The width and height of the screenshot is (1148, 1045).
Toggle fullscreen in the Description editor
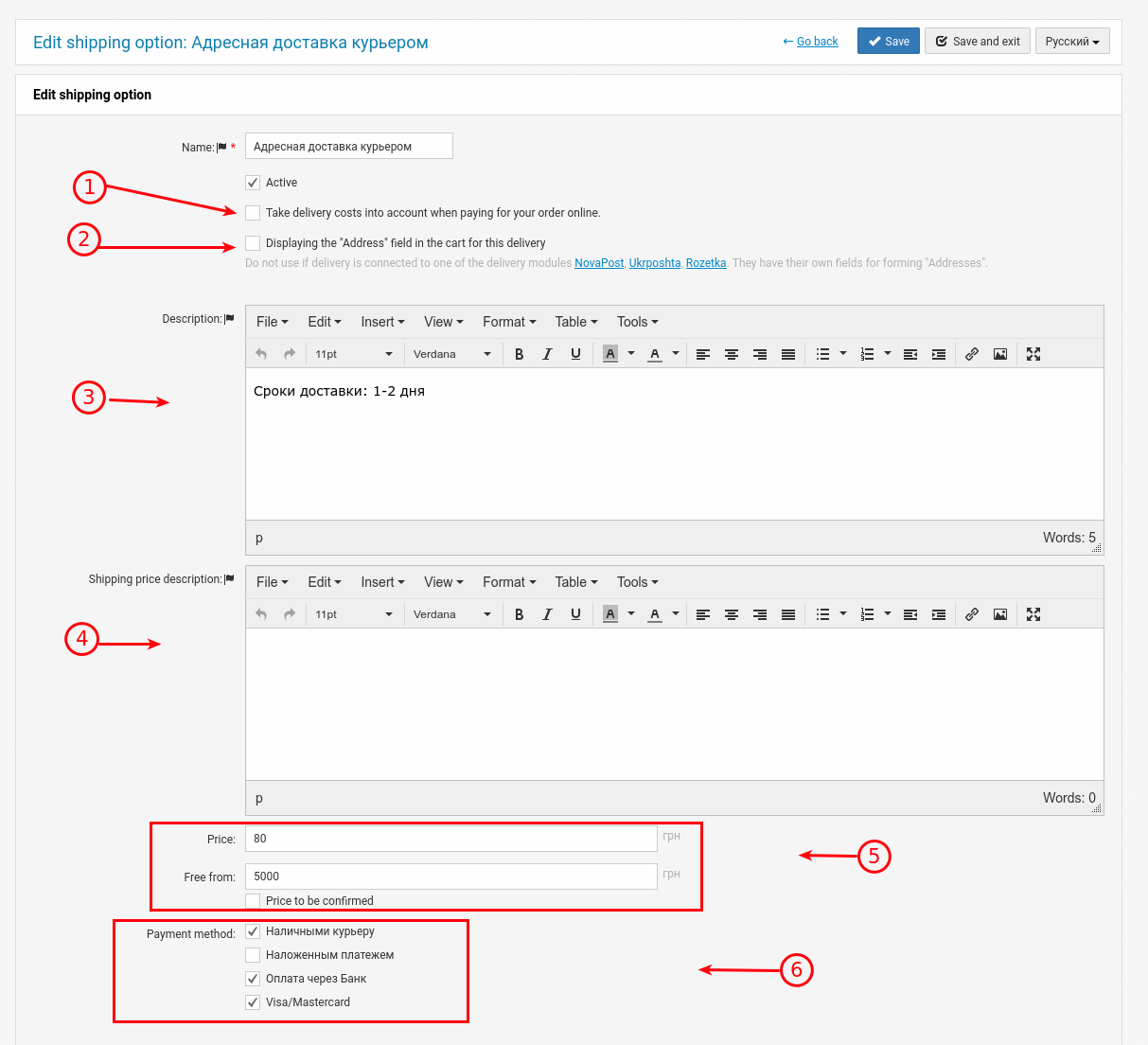click(1033, 354)
